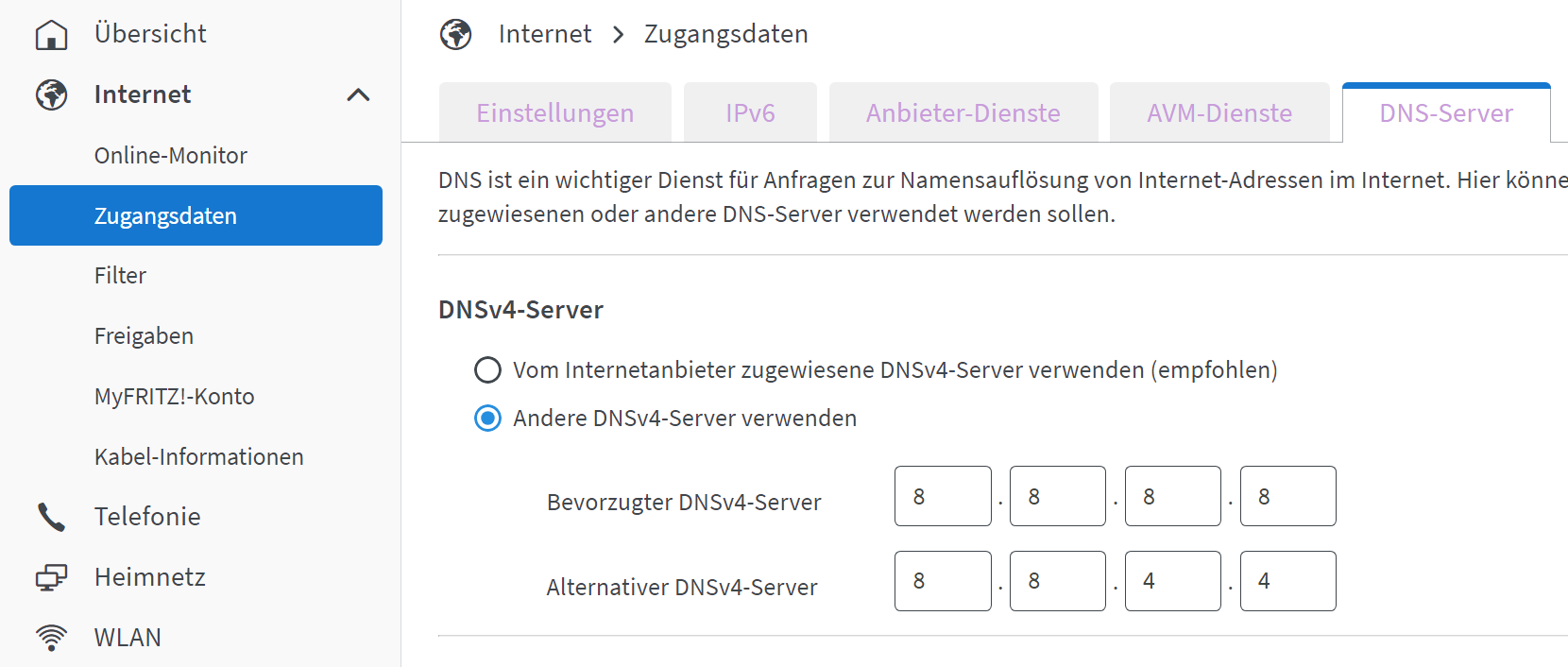Viewport: 1568px width, 667px height.
Task: Open the Filter submenu item
Action: (x=120, y=276)
